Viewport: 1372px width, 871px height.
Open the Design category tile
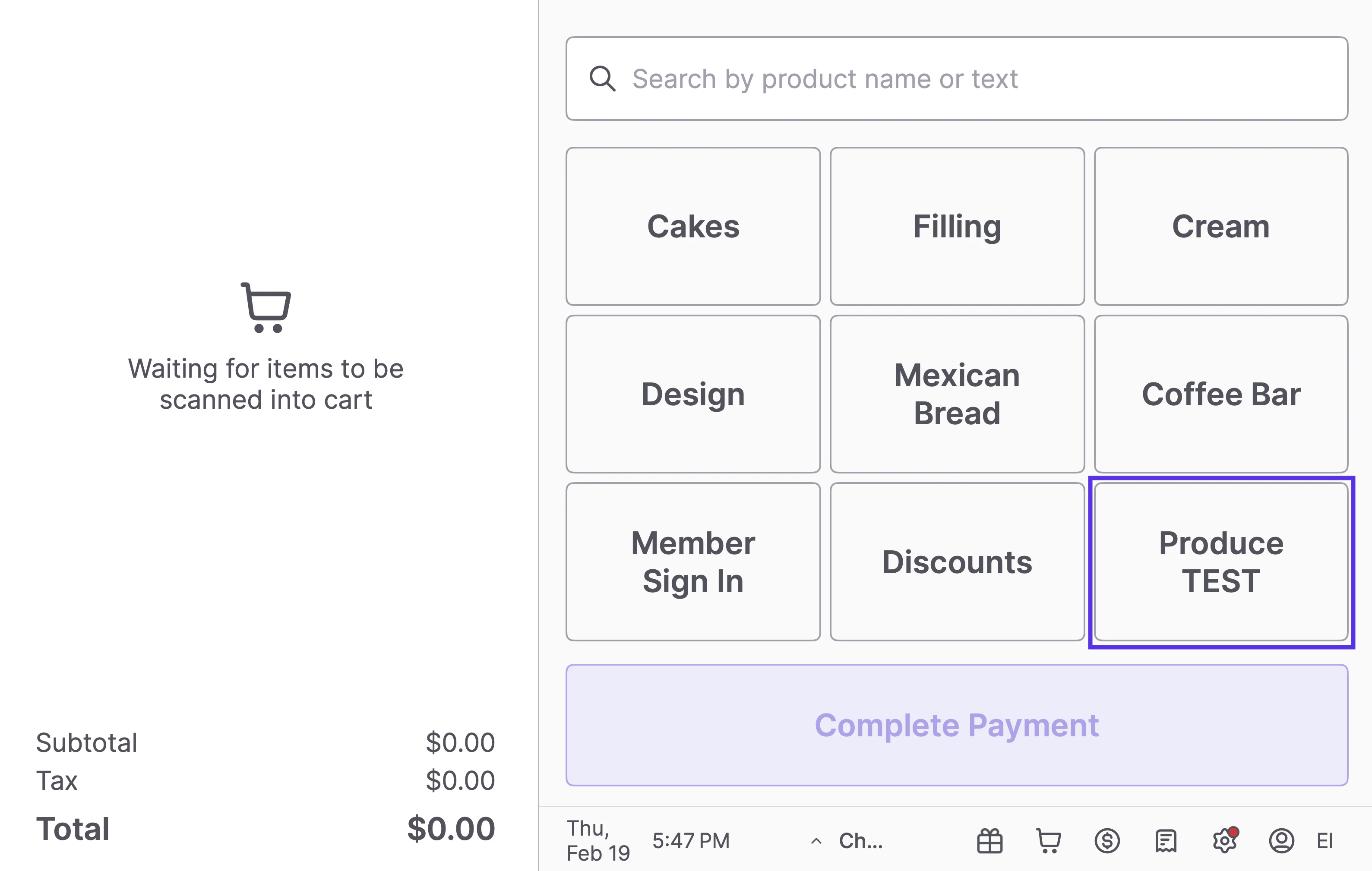coord(693,394)
